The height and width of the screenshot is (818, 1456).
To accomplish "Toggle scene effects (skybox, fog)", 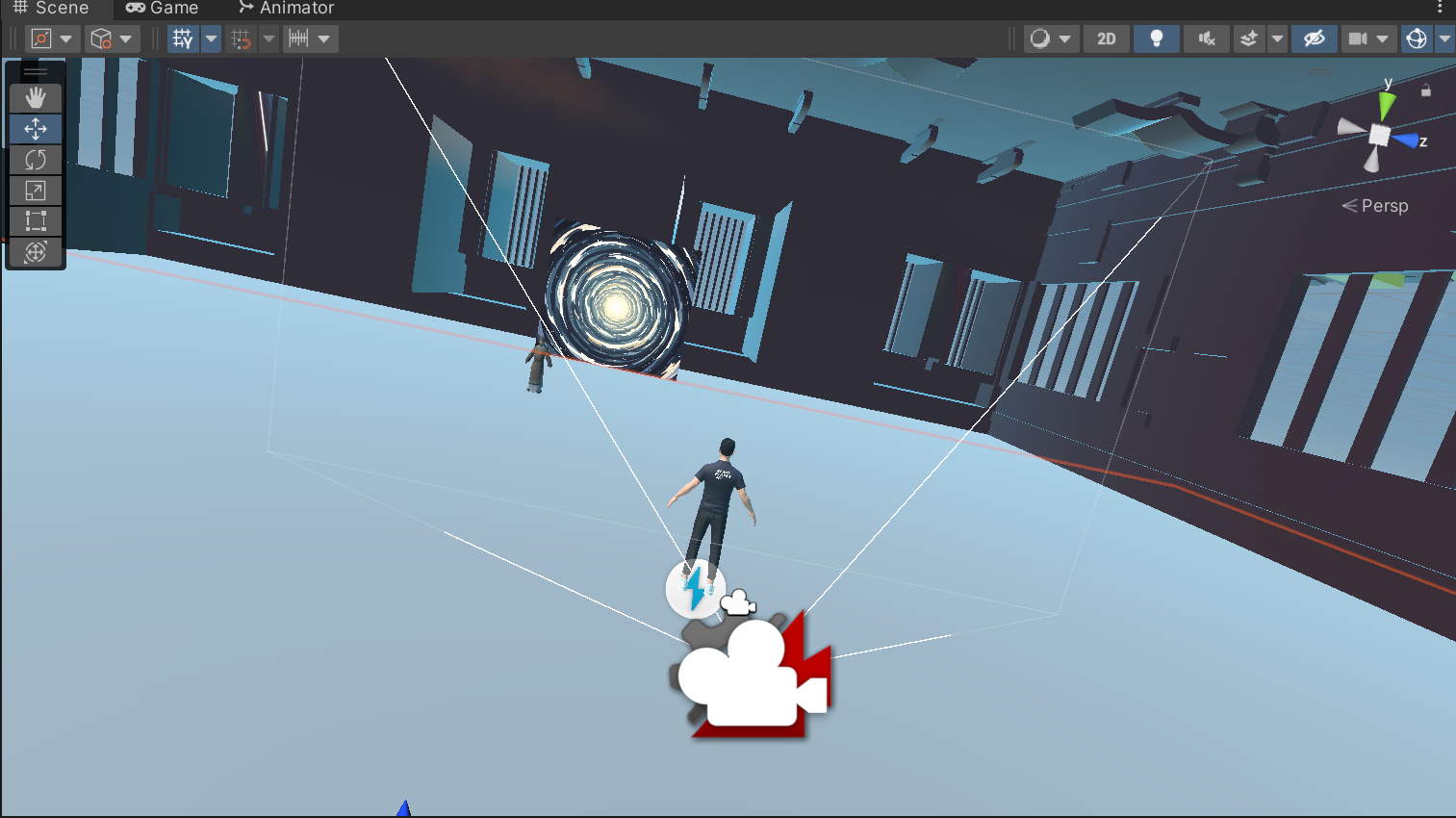I will pos(1249,38).
